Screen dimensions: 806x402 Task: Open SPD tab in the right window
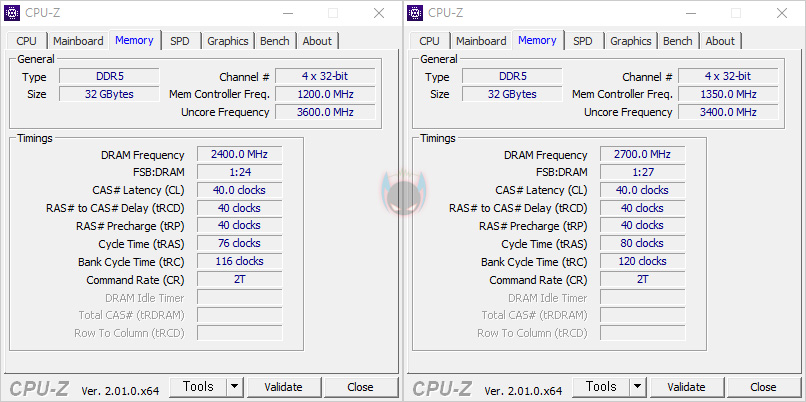[582, 41]
